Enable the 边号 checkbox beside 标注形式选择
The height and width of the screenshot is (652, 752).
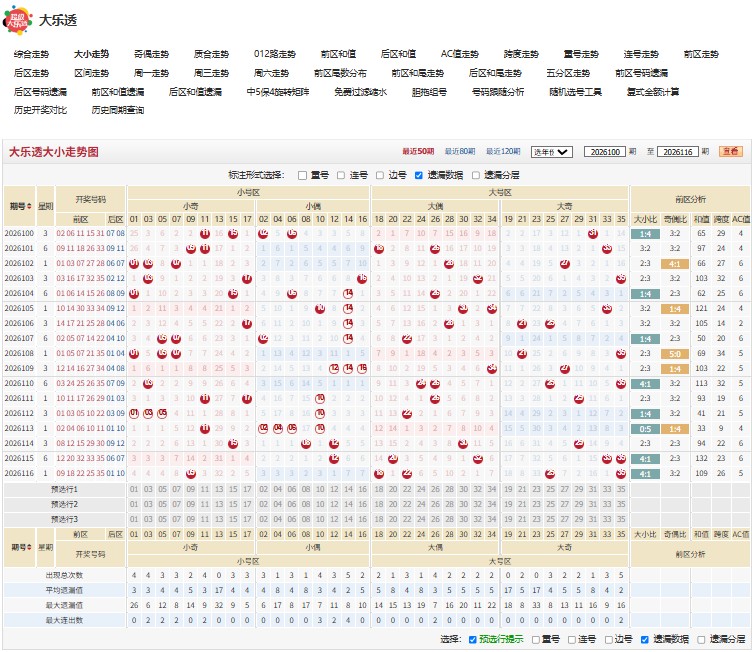coord(380,176)
